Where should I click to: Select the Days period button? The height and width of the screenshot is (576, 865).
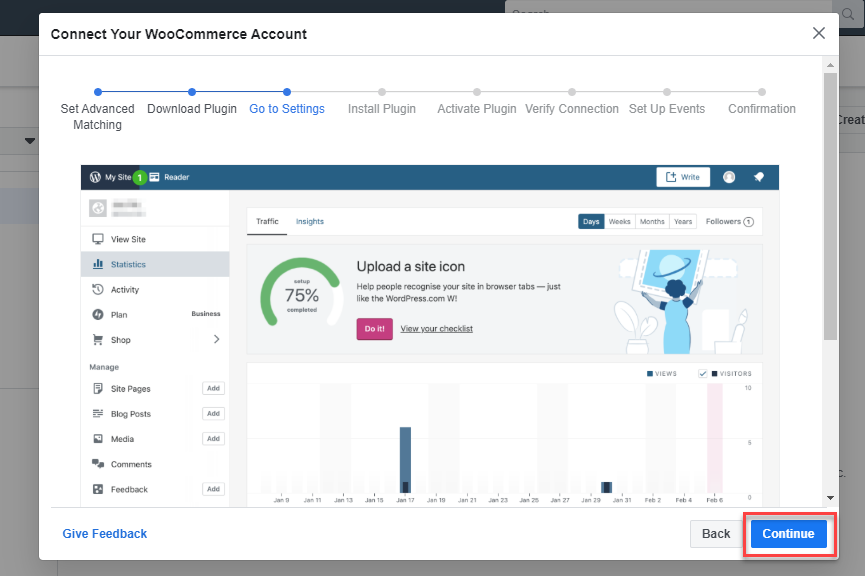pyautogui.click(x=591, y=221)
